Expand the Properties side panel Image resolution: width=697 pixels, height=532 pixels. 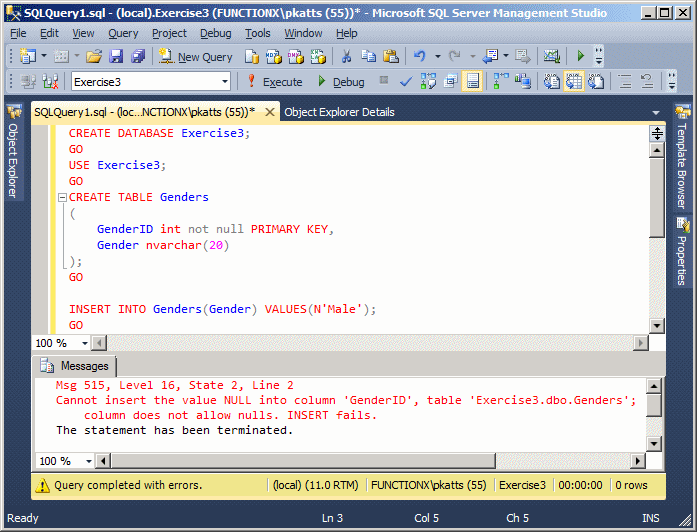682,252
